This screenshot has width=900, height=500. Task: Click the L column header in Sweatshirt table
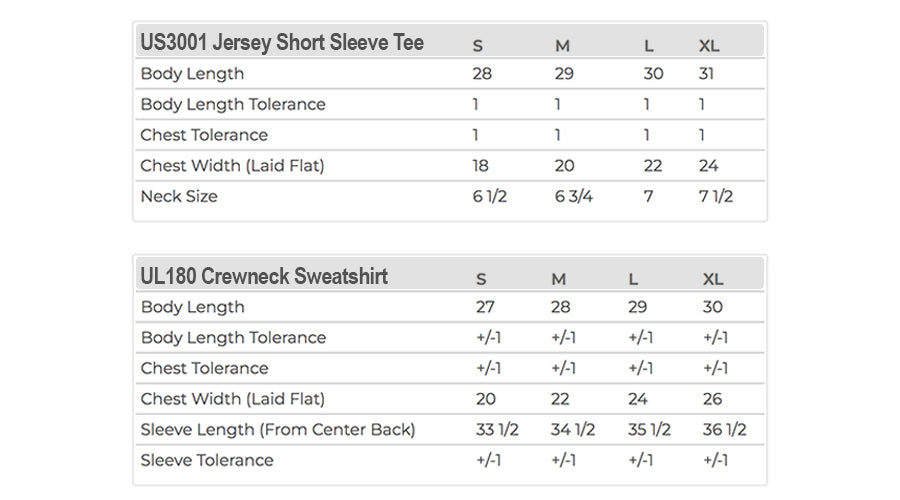click(x=634, y=279)
